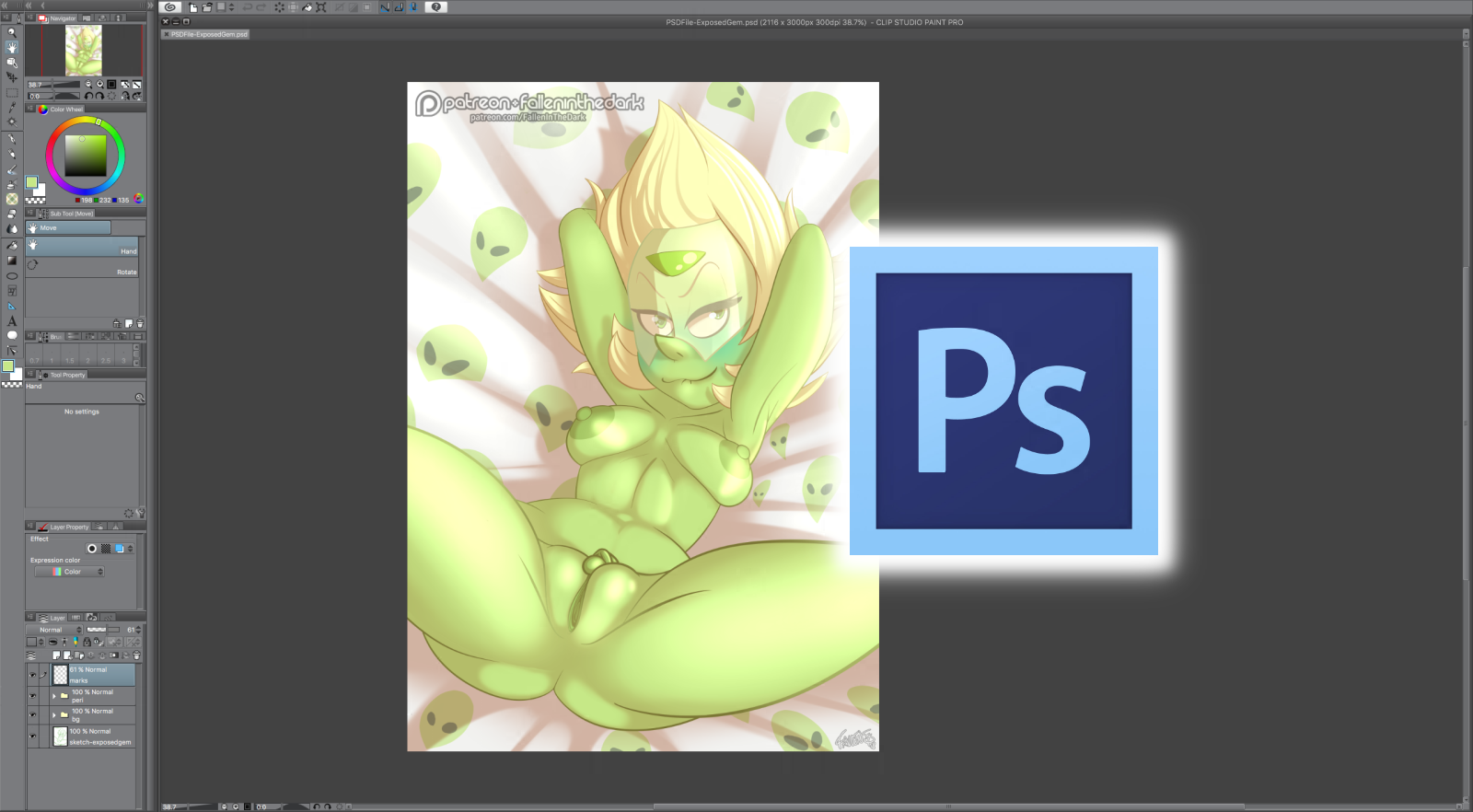Choose the Move Layer tool
1473x812 pixels.
[x=12, y=77]
